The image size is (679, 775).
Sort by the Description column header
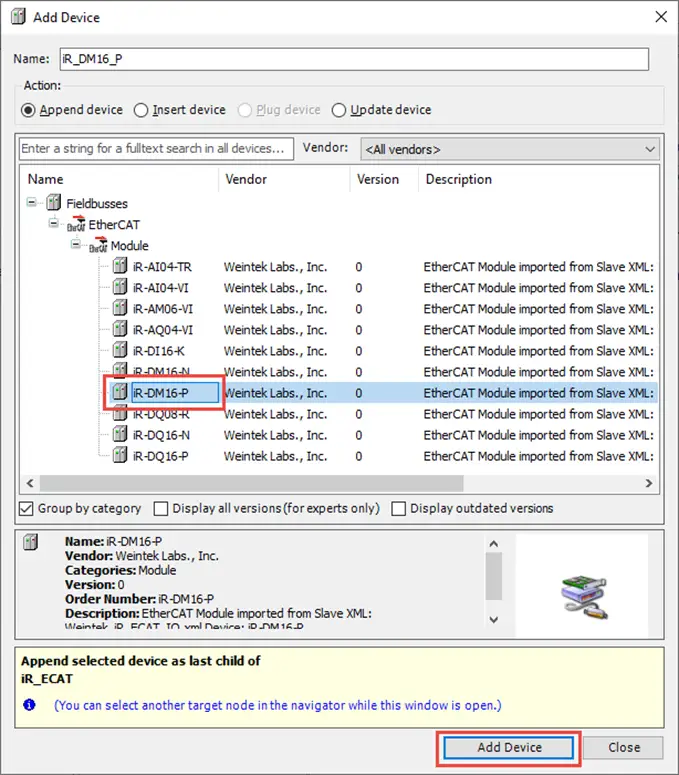click(x=539, y=179)
